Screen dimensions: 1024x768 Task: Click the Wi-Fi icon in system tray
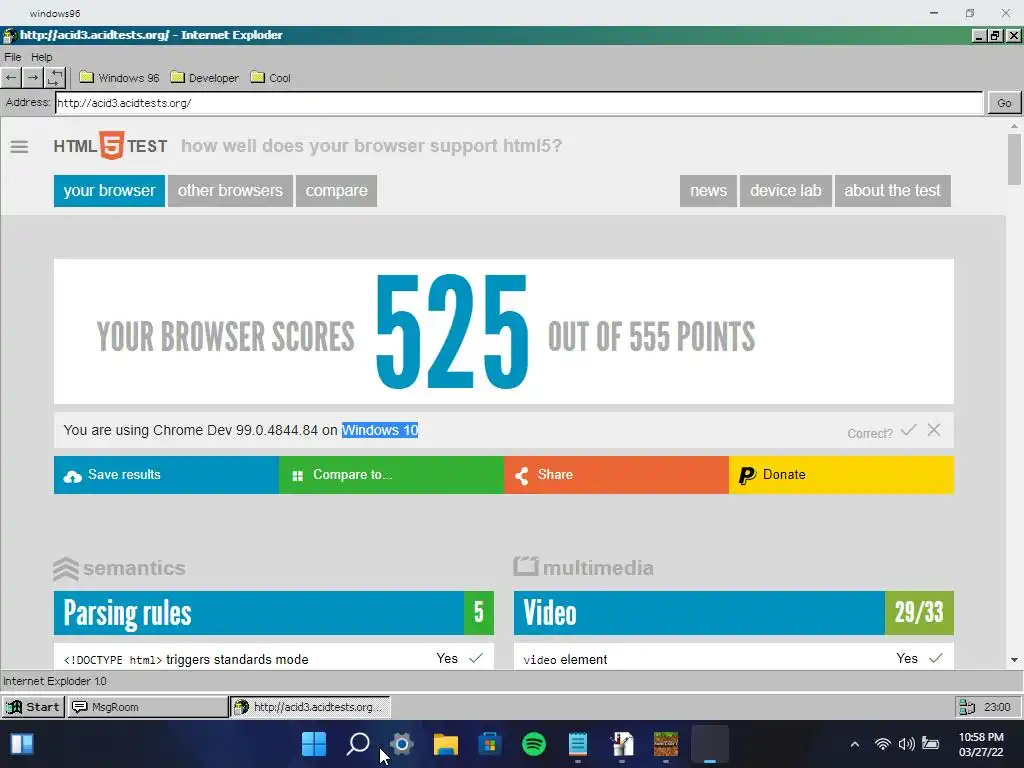coord(883,744)
